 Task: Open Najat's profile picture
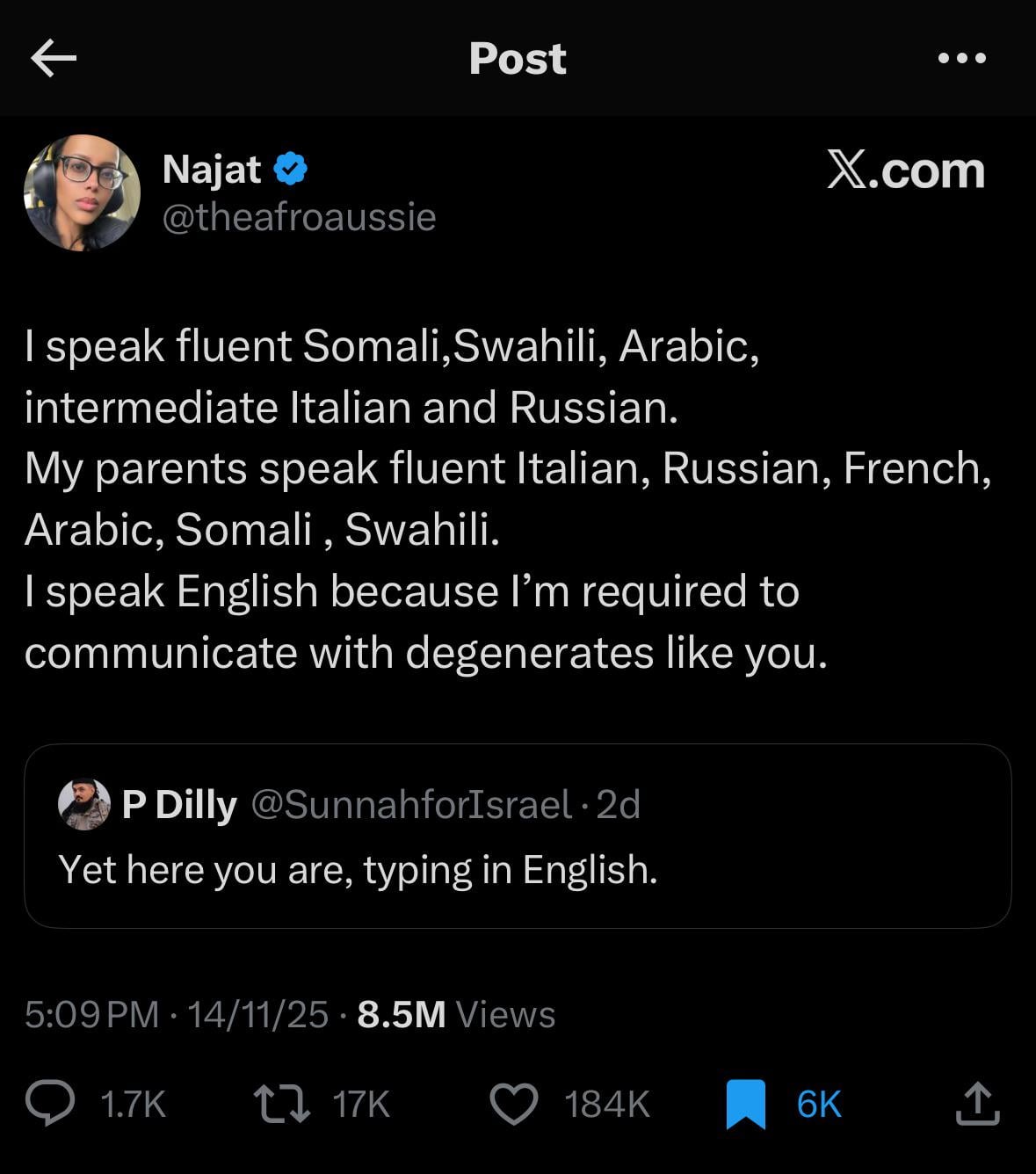pyautogui.click(x=82, y=192)
